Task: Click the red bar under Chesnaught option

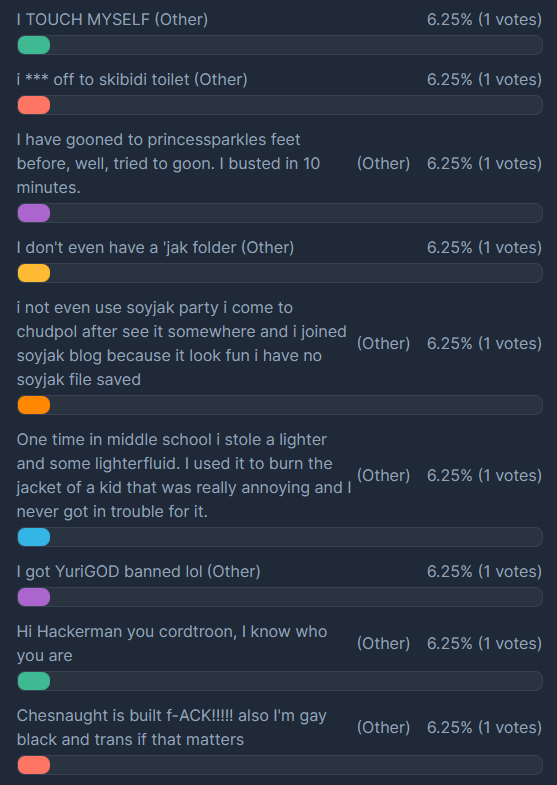Action: pyautogui.click(x=34, y=765)
